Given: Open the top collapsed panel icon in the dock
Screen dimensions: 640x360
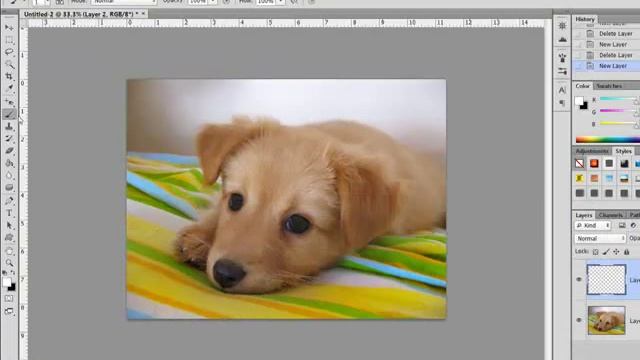Looking at the screenshot, I should tap(562, 26).
